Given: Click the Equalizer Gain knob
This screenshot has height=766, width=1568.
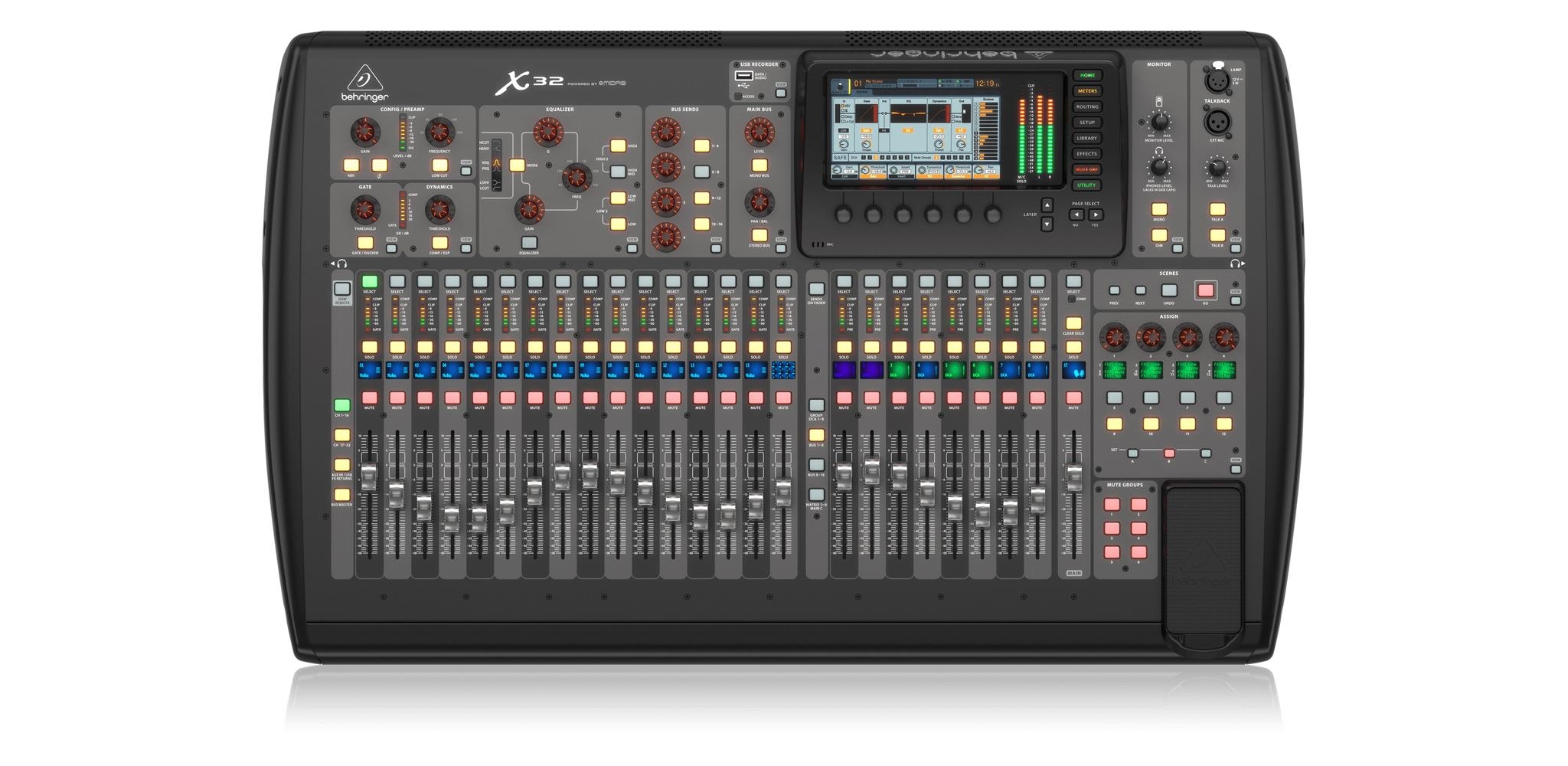Looking at the screenshot, I should [529, 210].
